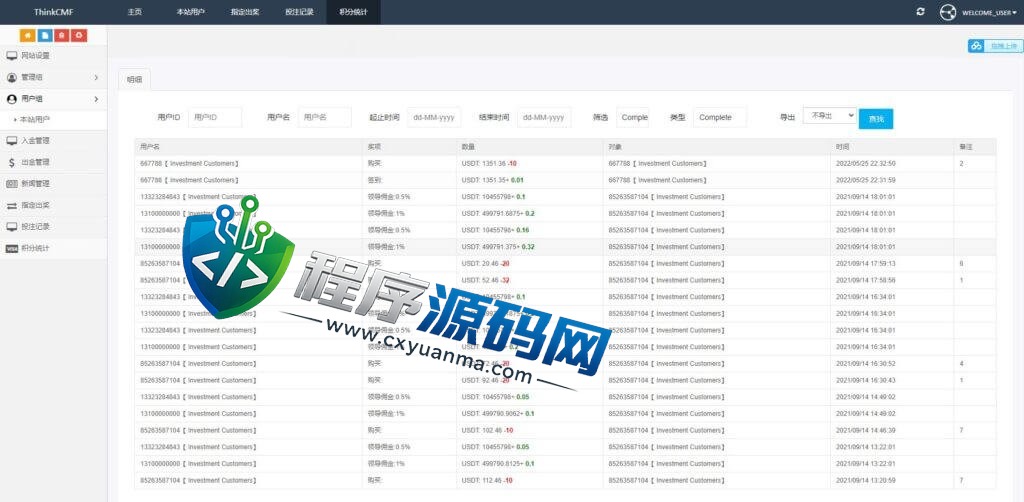Focus the 用户名 input field
The image size is (1024, 502).
coord(325,118)
